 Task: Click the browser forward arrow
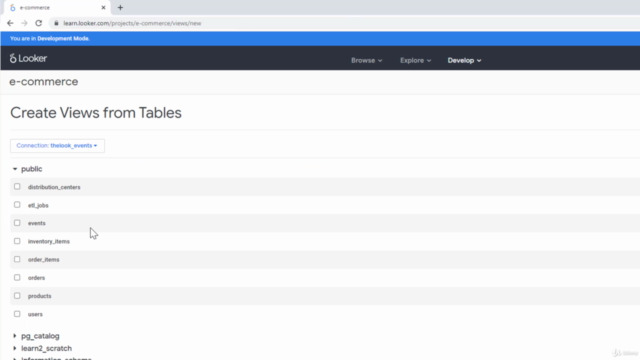coord(24,23)
